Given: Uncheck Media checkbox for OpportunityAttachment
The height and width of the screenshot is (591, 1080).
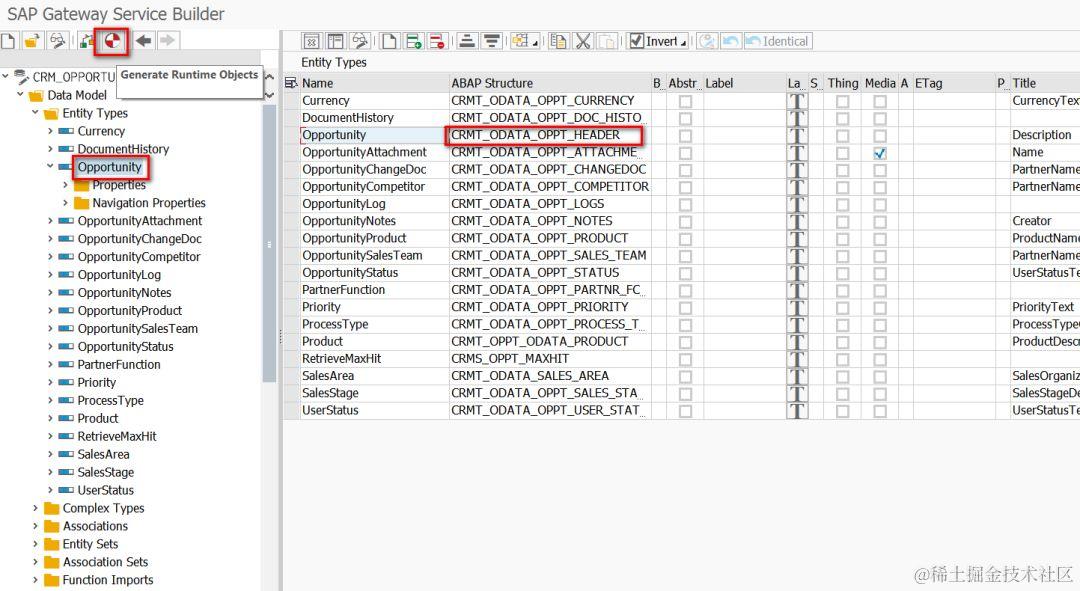Looking at the screenshot, I should click(x=880, y=153).
